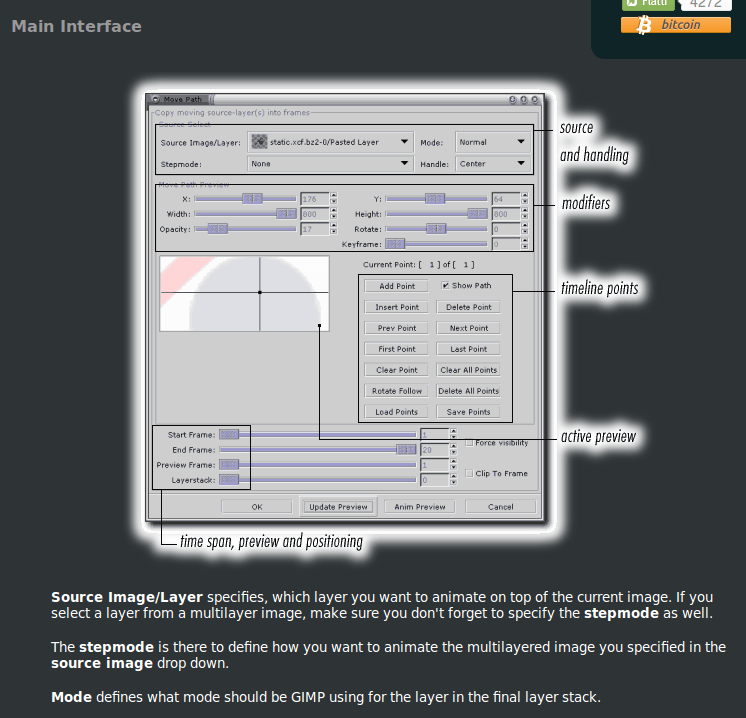Click the Rotate slider
746x718 pixels.
coord(436,229)
